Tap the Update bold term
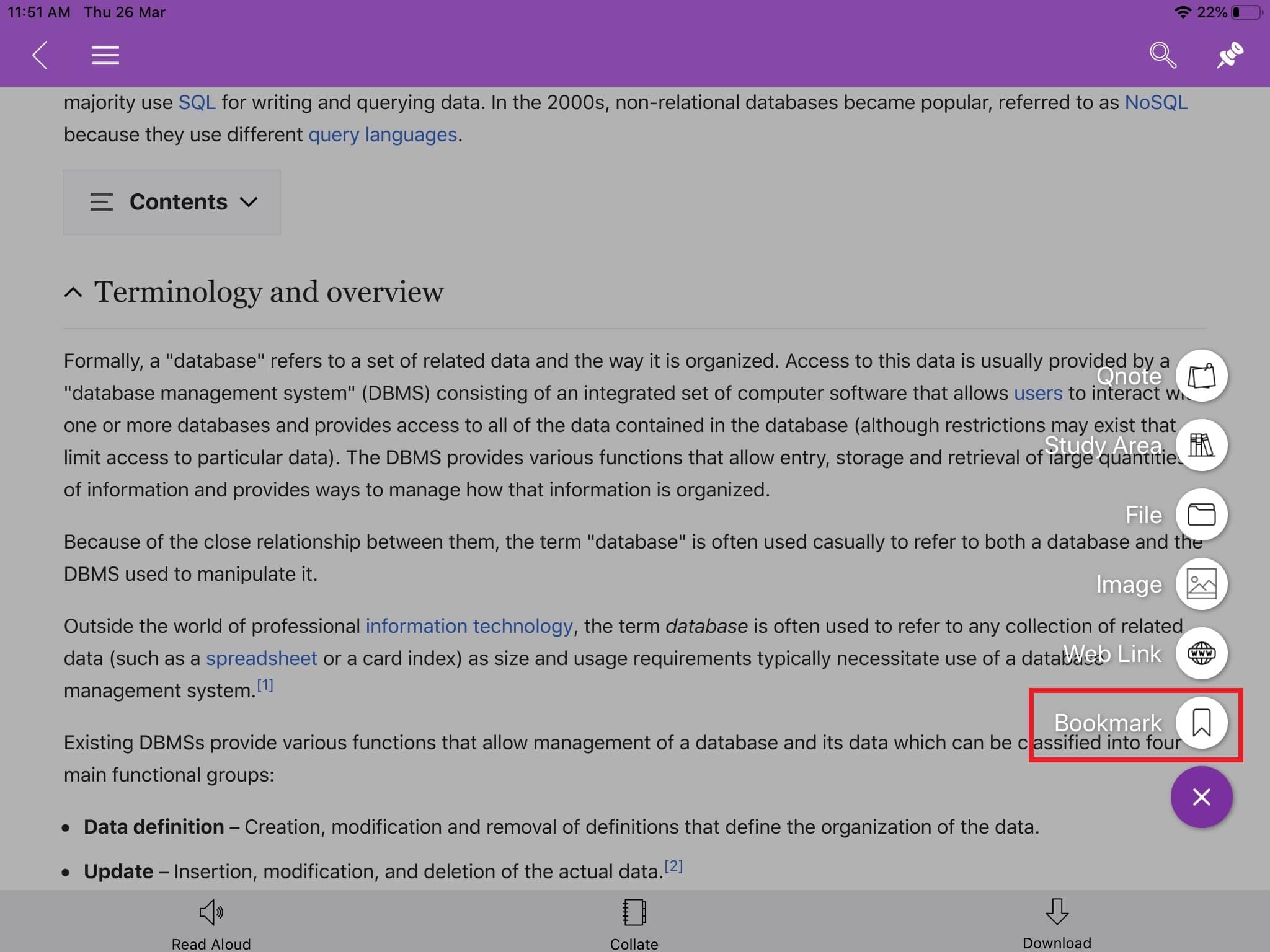The image size is (1270, 952). [x=118, y=871]
